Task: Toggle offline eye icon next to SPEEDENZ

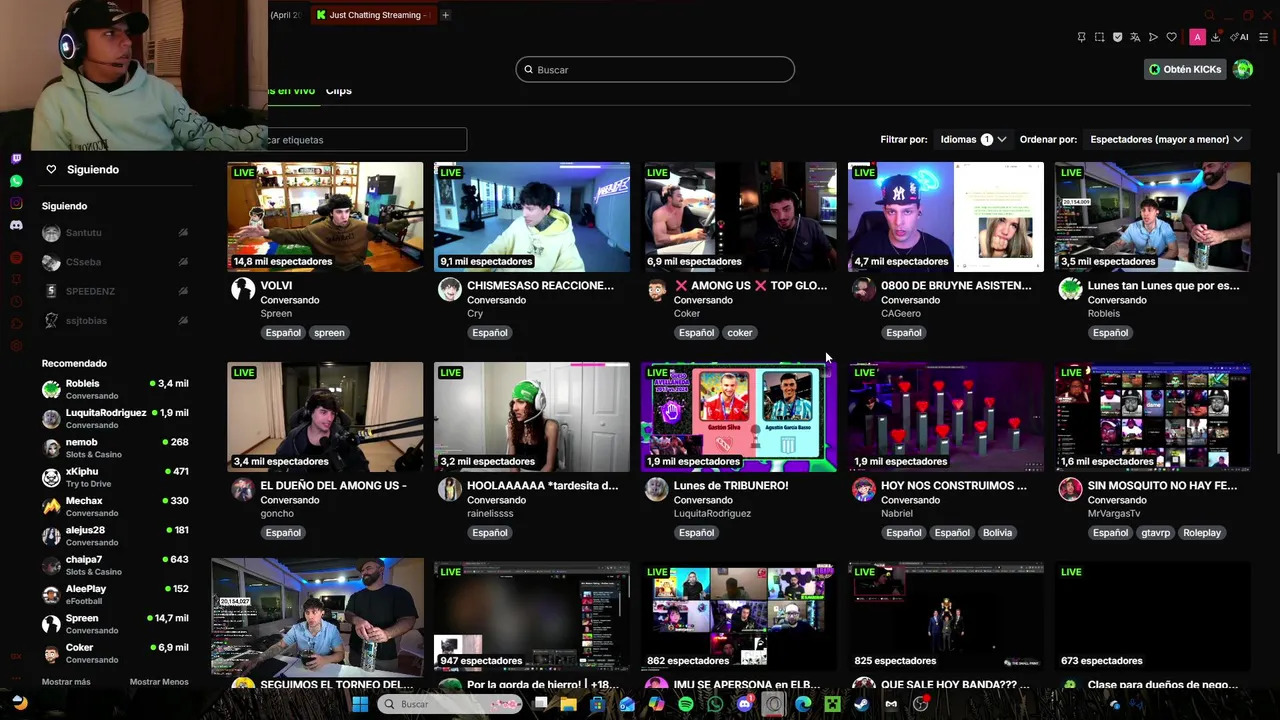Action: coord(183,291)
